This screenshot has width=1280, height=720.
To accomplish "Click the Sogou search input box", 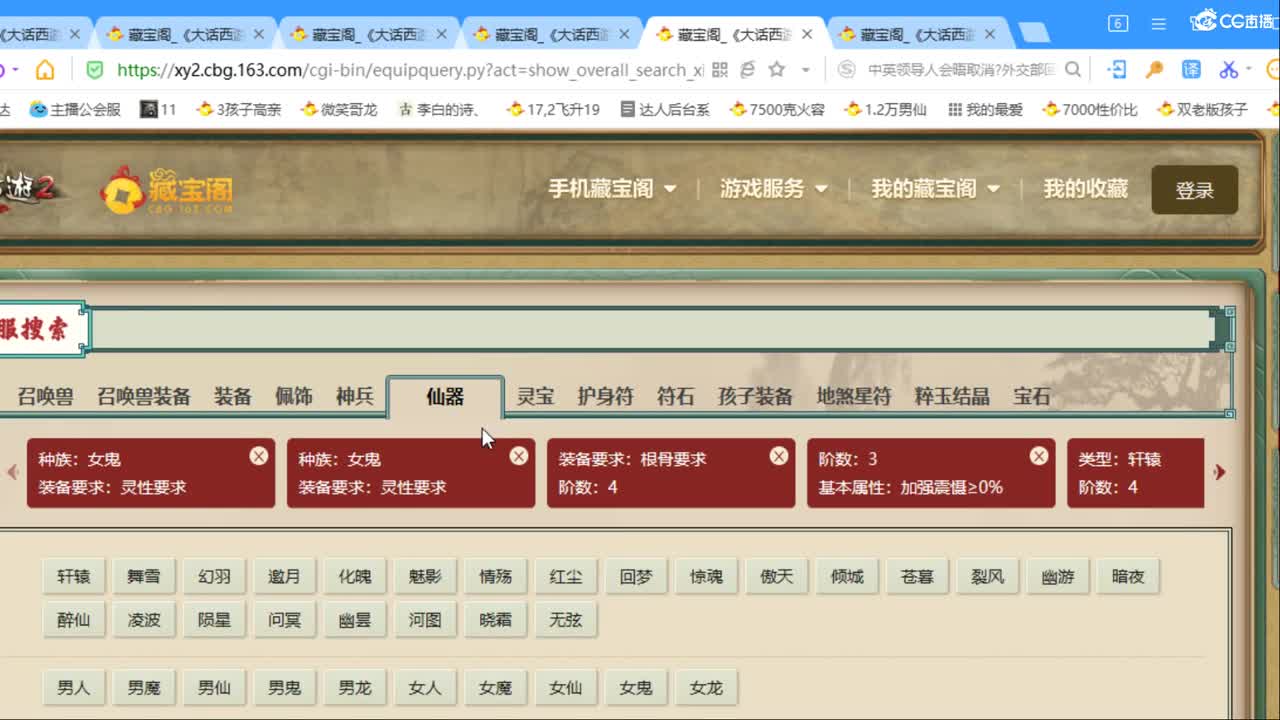I will (x=961, y=70).
